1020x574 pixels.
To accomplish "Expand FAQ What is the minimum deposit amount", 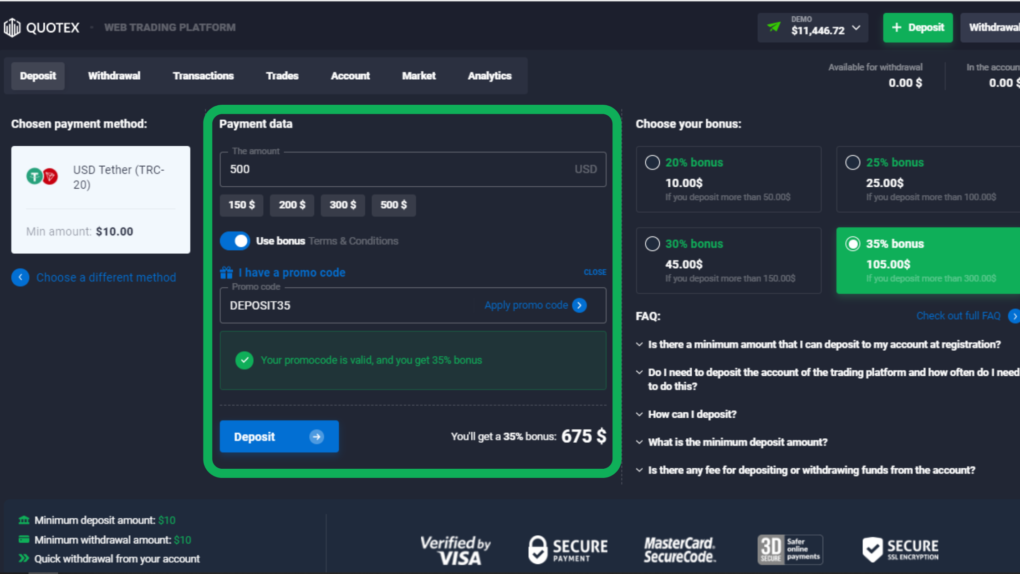I will click(x=732, y=442).
